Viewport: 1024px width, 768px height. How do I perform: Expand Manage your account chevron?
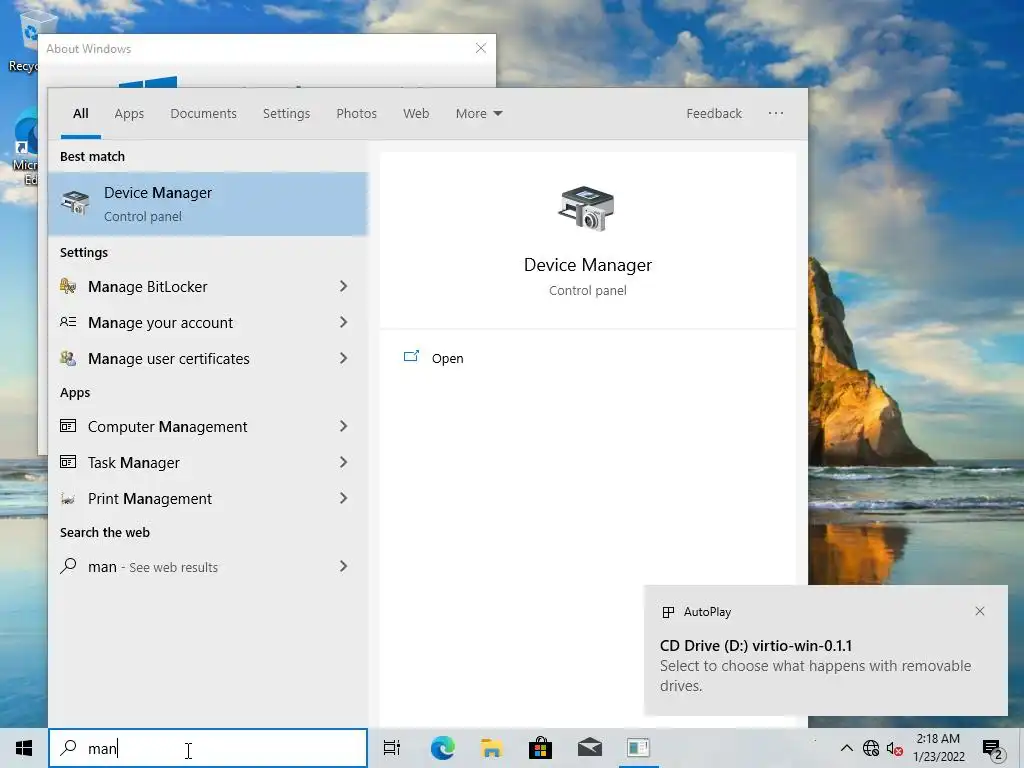point(344,322)
